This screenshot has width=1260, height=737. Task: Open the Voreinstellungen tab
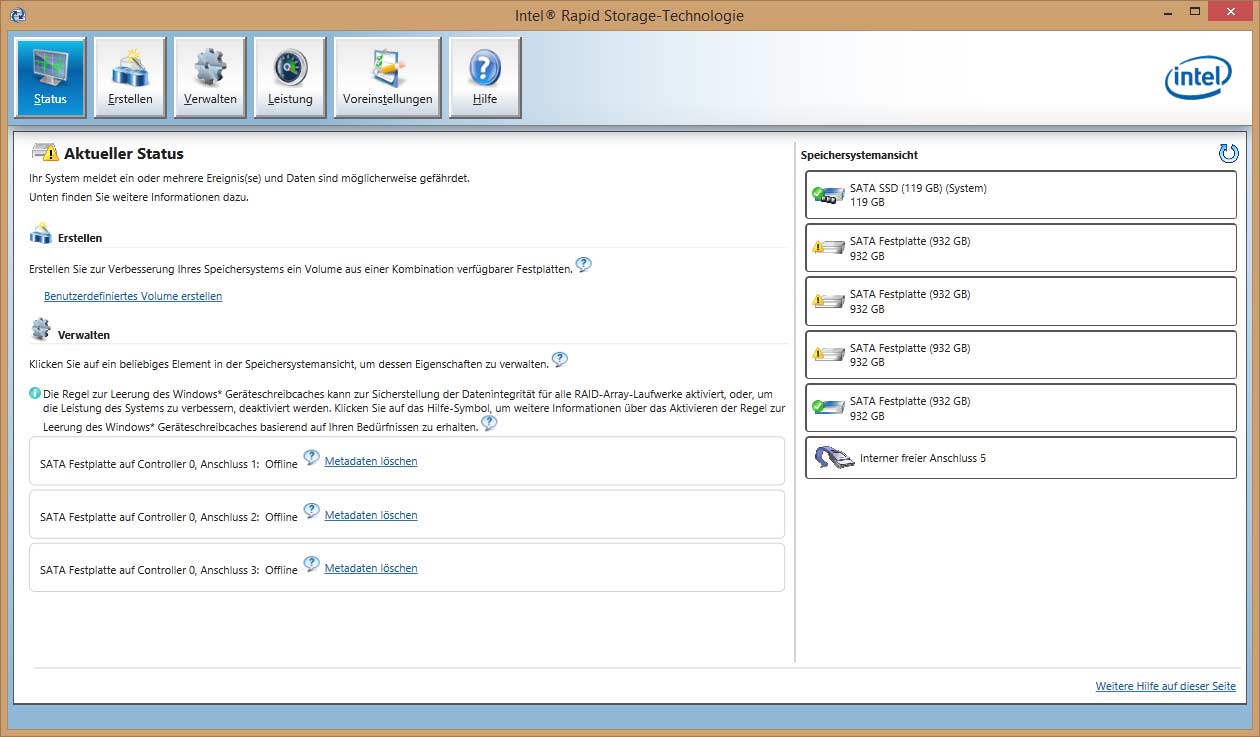(x=387, y=78)
